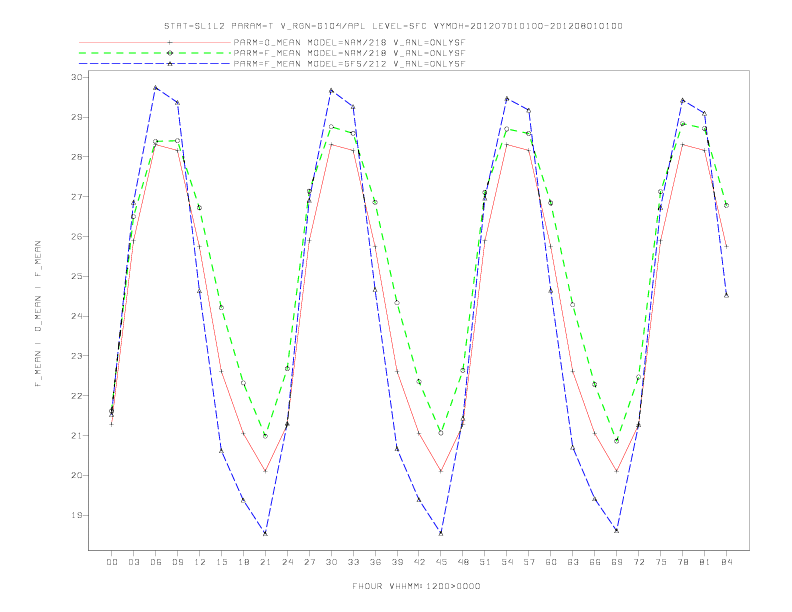Image resolution: width=792 pixels, height=612 pixels.
Task: Click the green NAM circle marker at hour 84
Action: (726, 206)
